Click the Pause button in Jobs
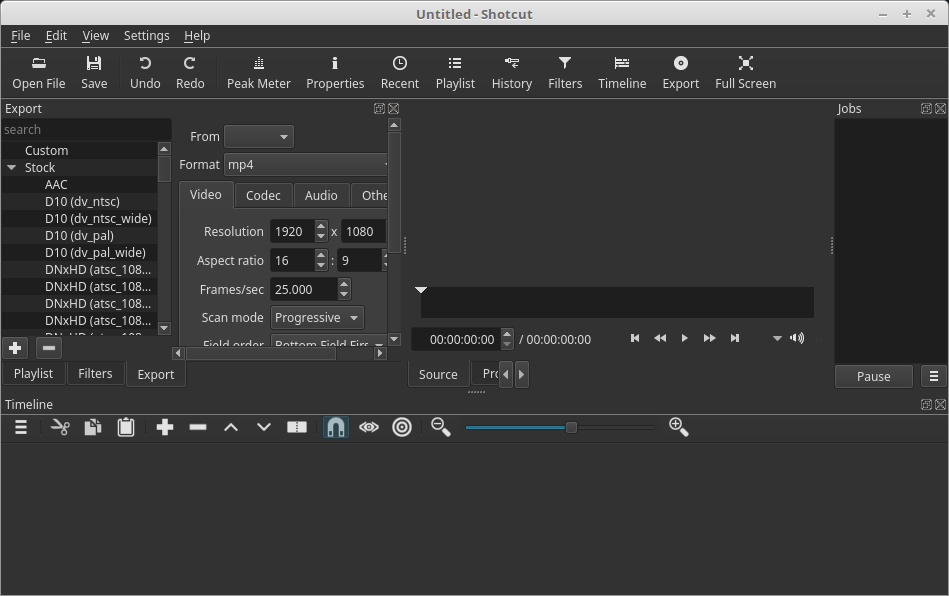Viewport: 949px width, 596px height. coord(873,376)
